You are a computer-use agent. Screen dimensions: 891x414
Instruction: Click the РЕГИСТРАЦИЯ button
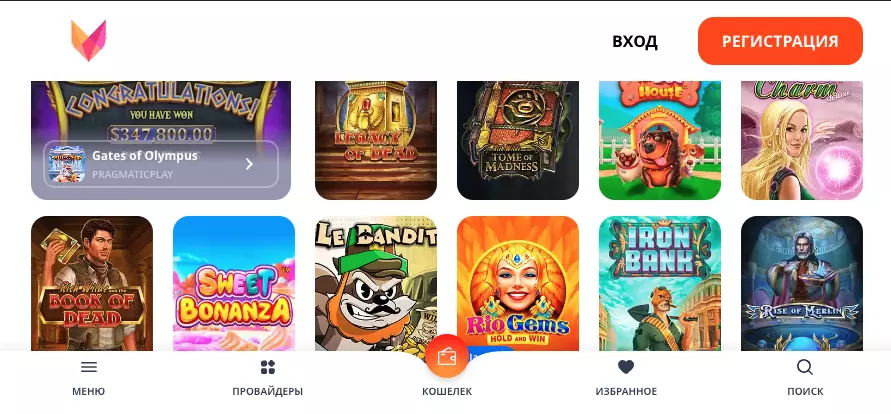pyautogui.click(x=780, y=41)
